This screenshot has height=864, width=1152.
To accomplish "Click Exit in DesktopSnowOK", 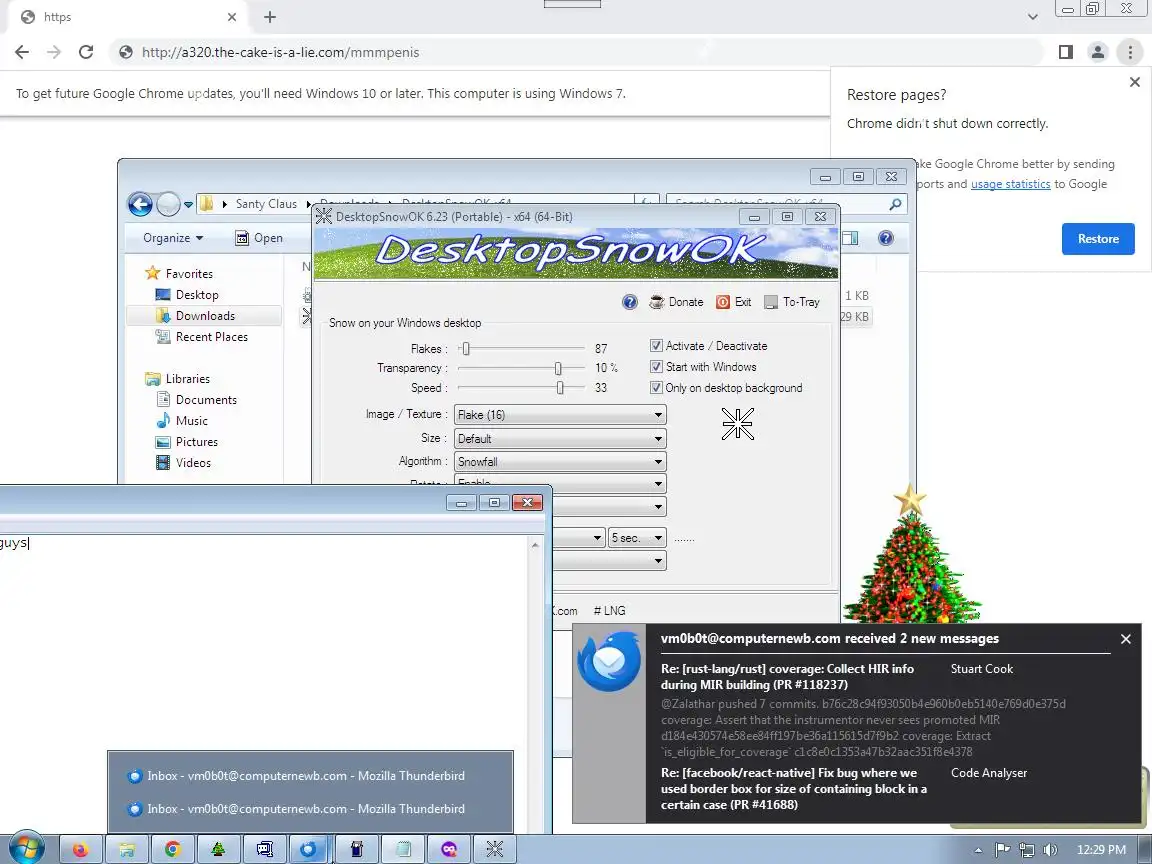I will (x=733, y=302).
